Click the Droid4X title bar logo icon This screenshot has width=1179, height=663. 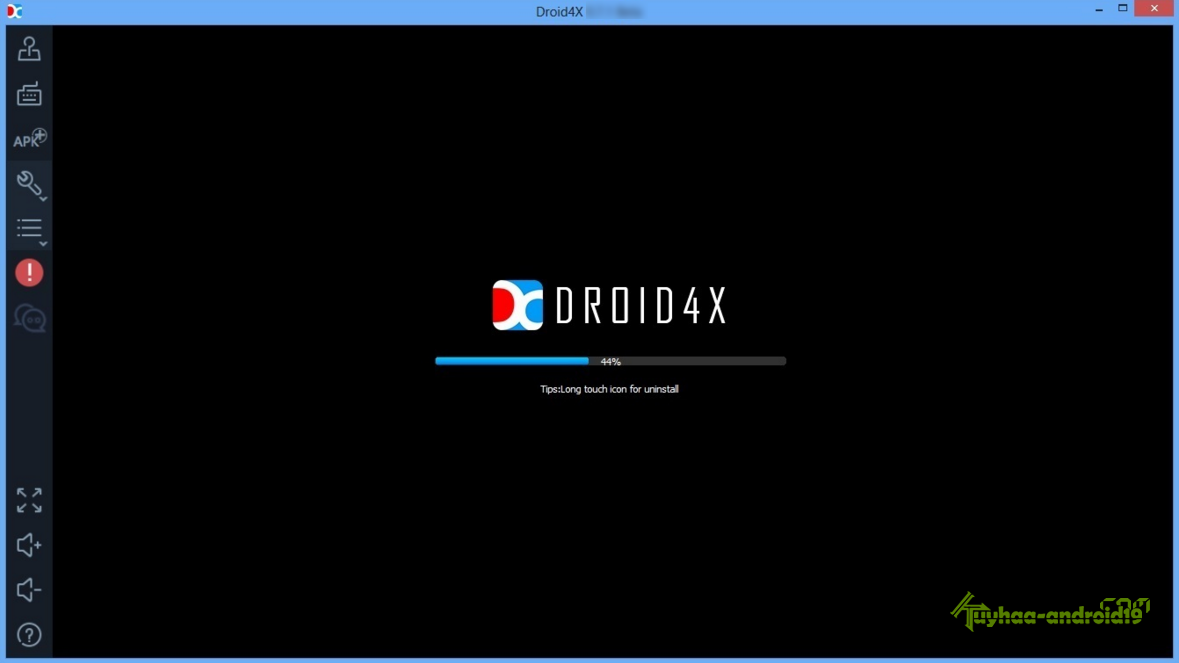[14, 11]
